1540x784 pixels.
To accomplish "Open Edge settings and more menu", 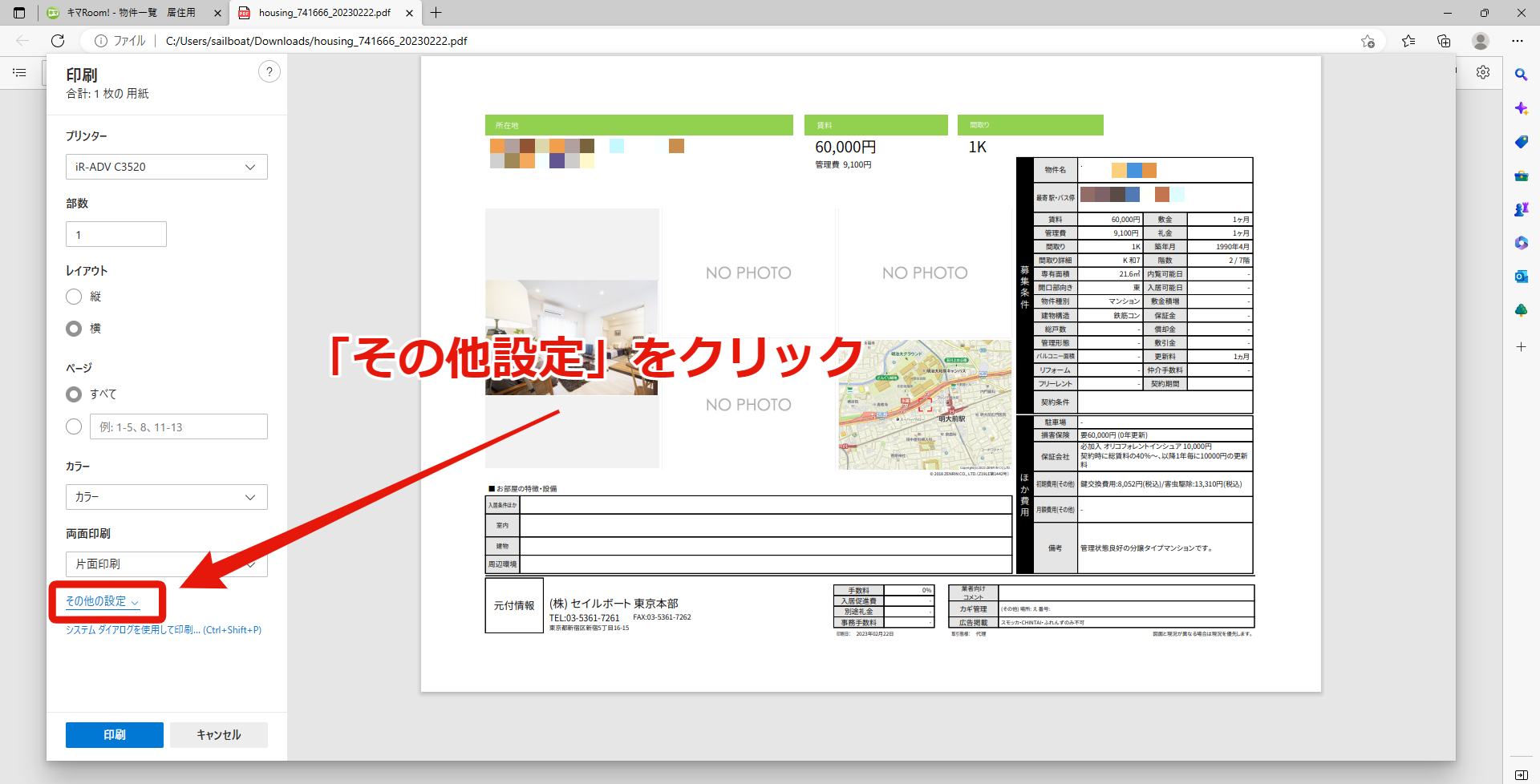I will pyautogui.click(x=1518, y=41).
